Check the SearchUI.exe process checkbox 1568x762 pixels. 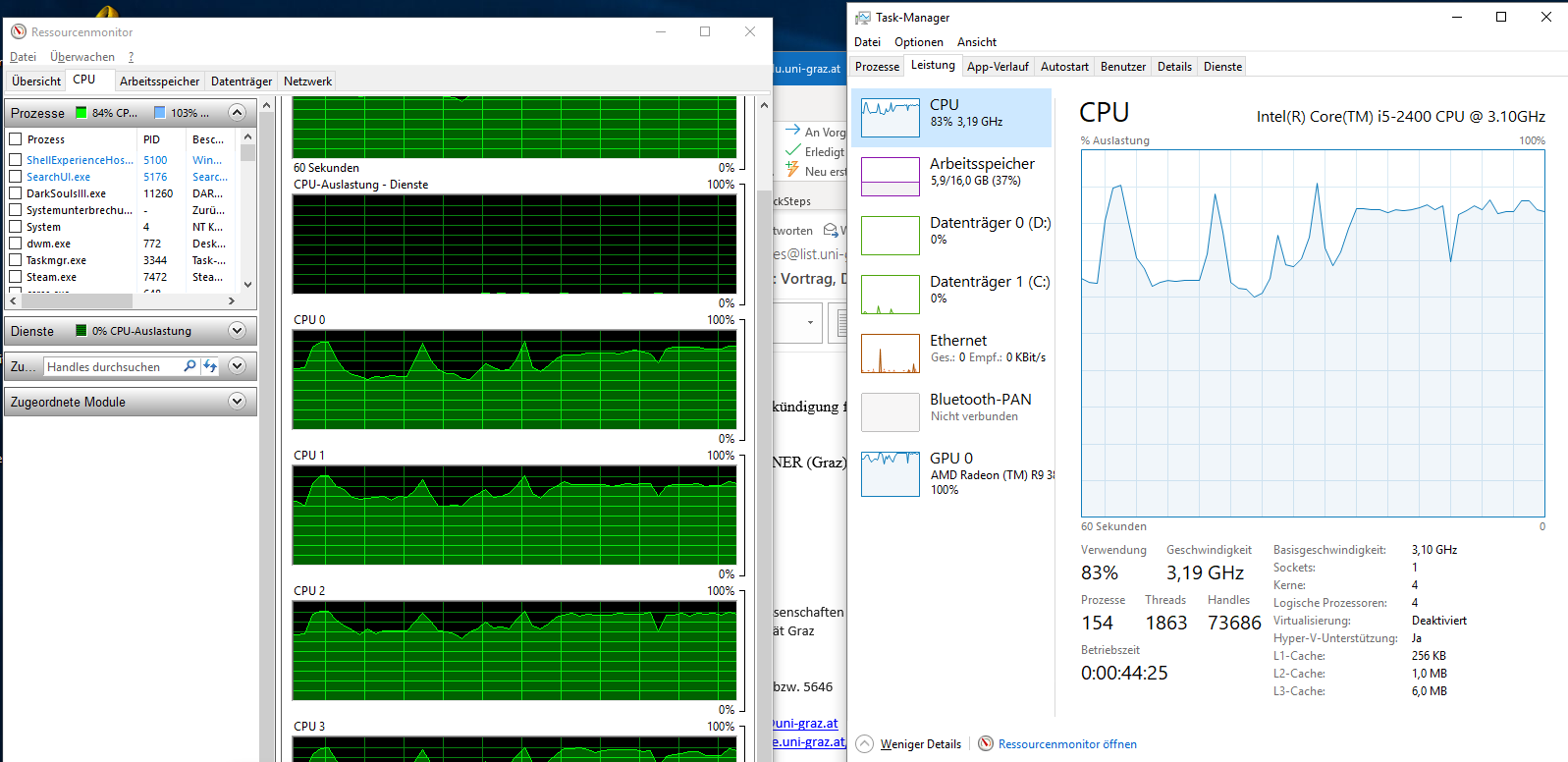click(x=15, y=177)
